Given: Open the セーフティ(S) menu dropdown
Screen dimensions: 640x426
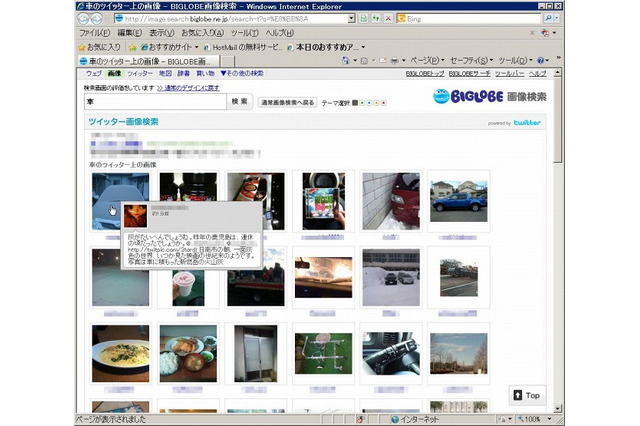Looking at the screenshot, I should coord(471,60).
